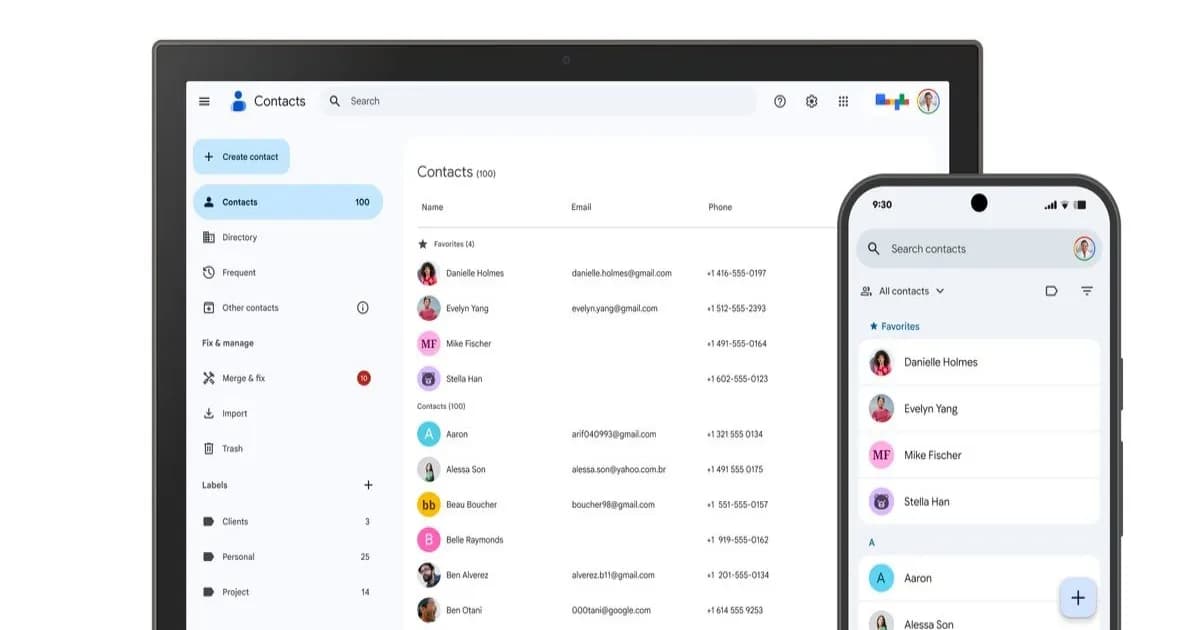The height and width of the screenshot is (630, 1200).
Task: Click the Alessa Son name on laptop
Action: [x=466, y=469]
